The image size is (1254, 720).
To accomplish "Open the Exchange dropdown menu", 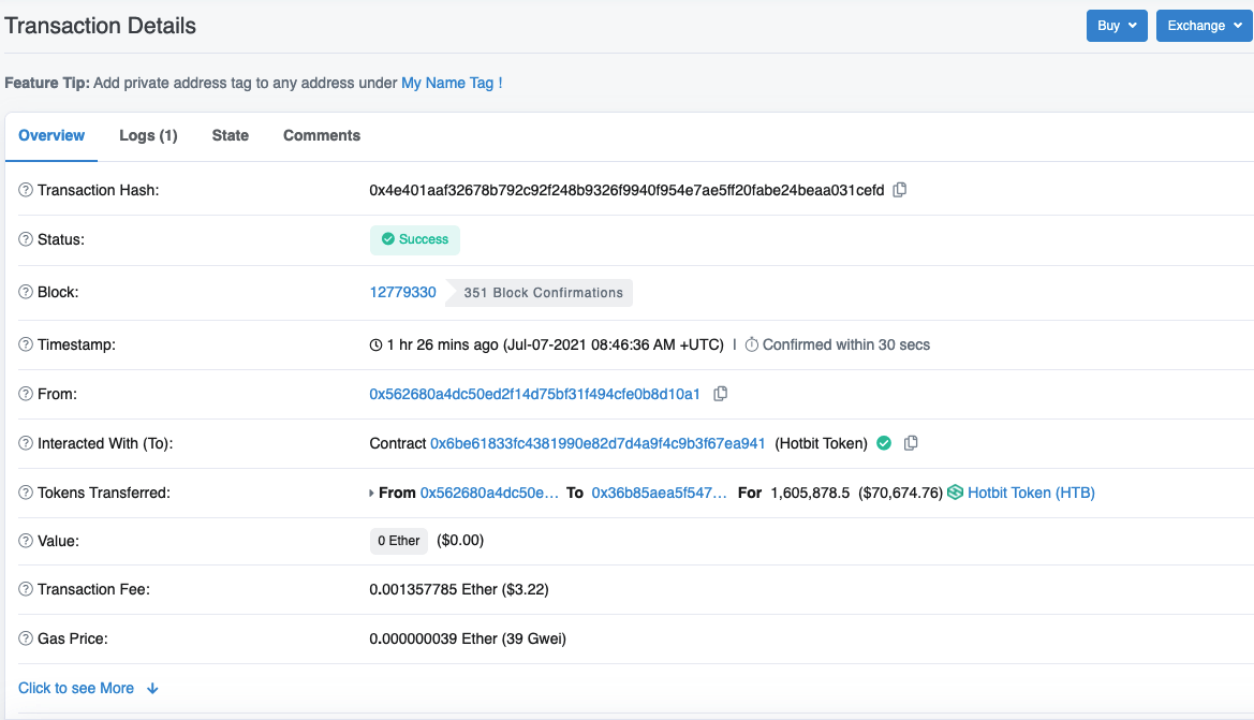I will [x=1204, y=26].
